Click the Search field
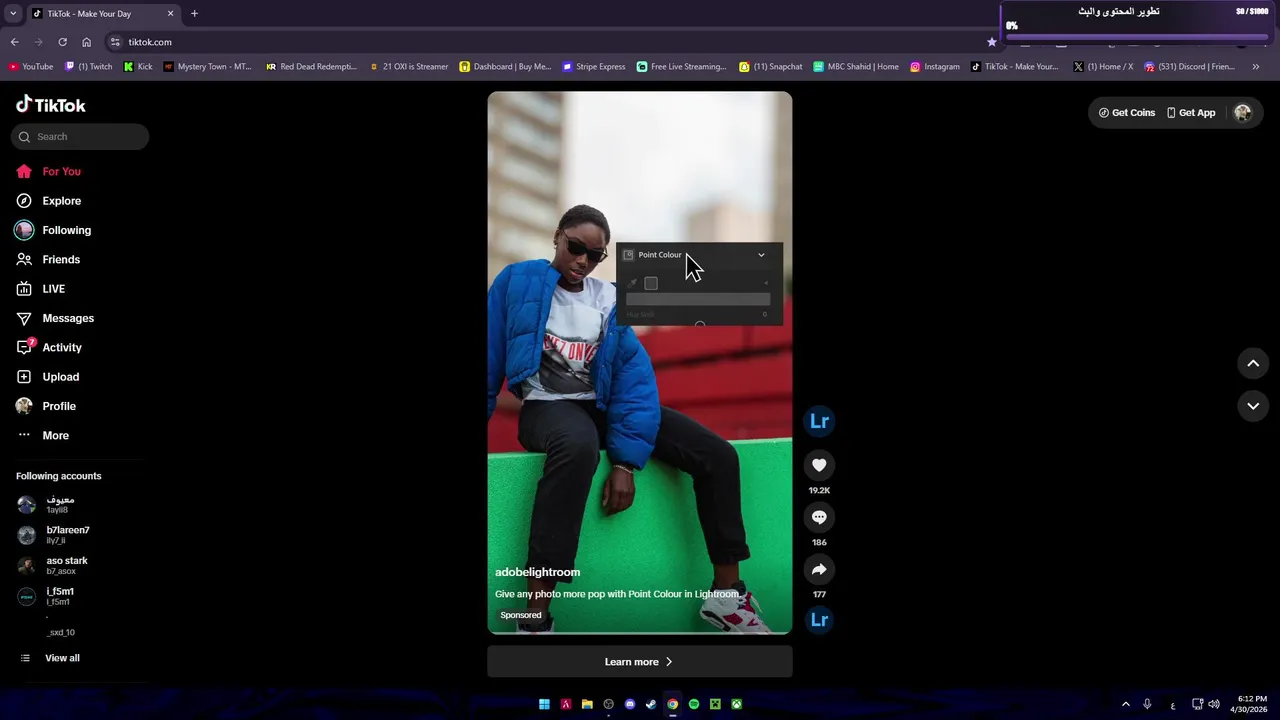Image resolution: width=1280 pixels, height=720 pixels. point(80,137)
